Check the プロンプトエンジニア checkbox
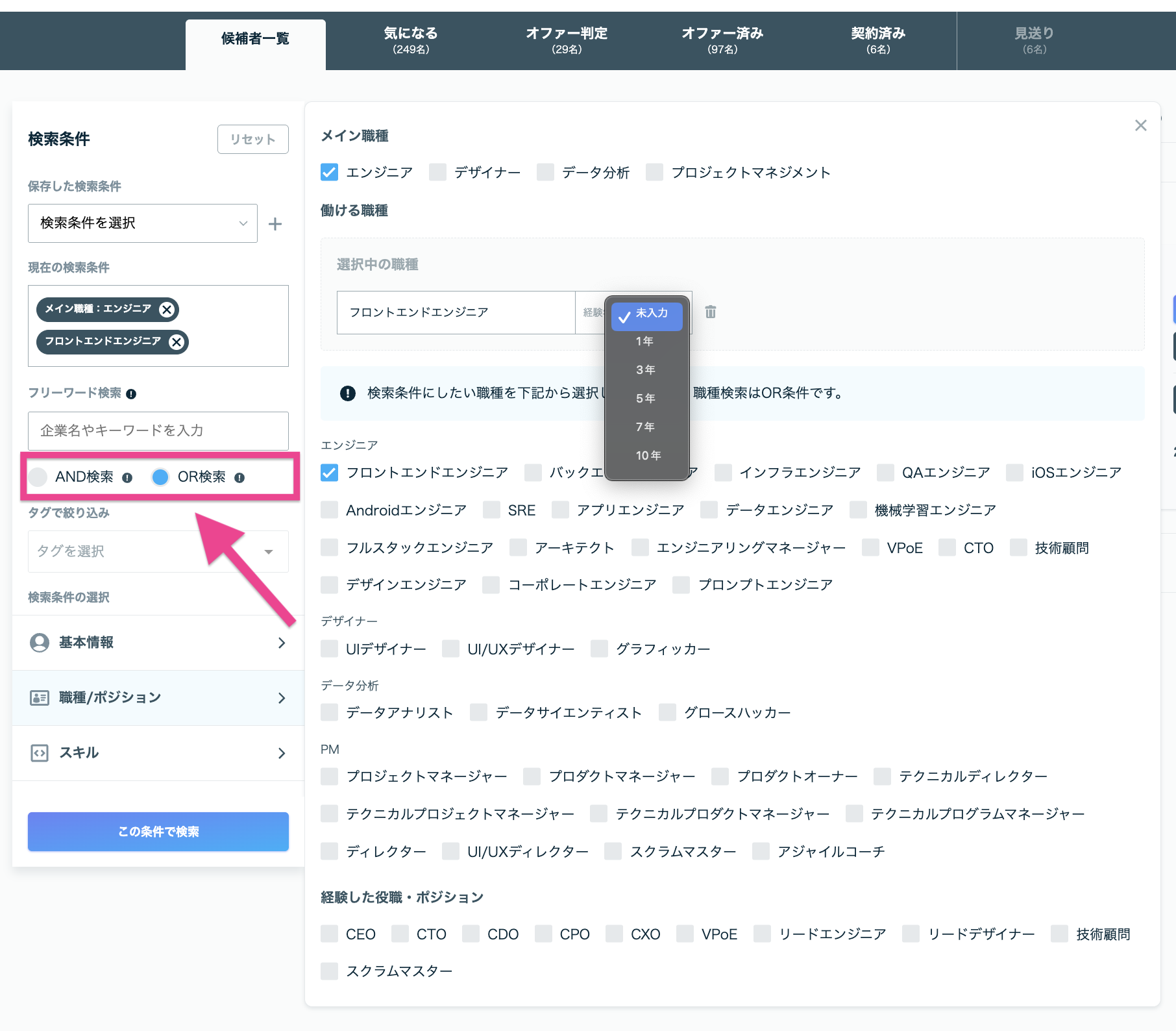Image resolution: width=1176 pixels, height=1031 pixels. point(681,585)
